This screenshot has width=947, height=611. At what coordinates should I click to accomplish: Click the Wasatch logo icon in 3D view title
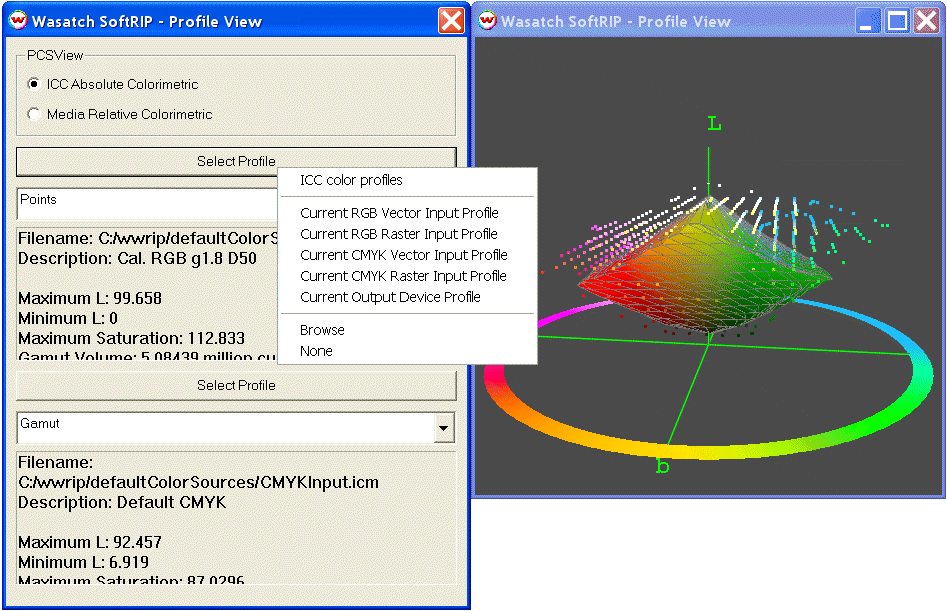pos(487,21)
